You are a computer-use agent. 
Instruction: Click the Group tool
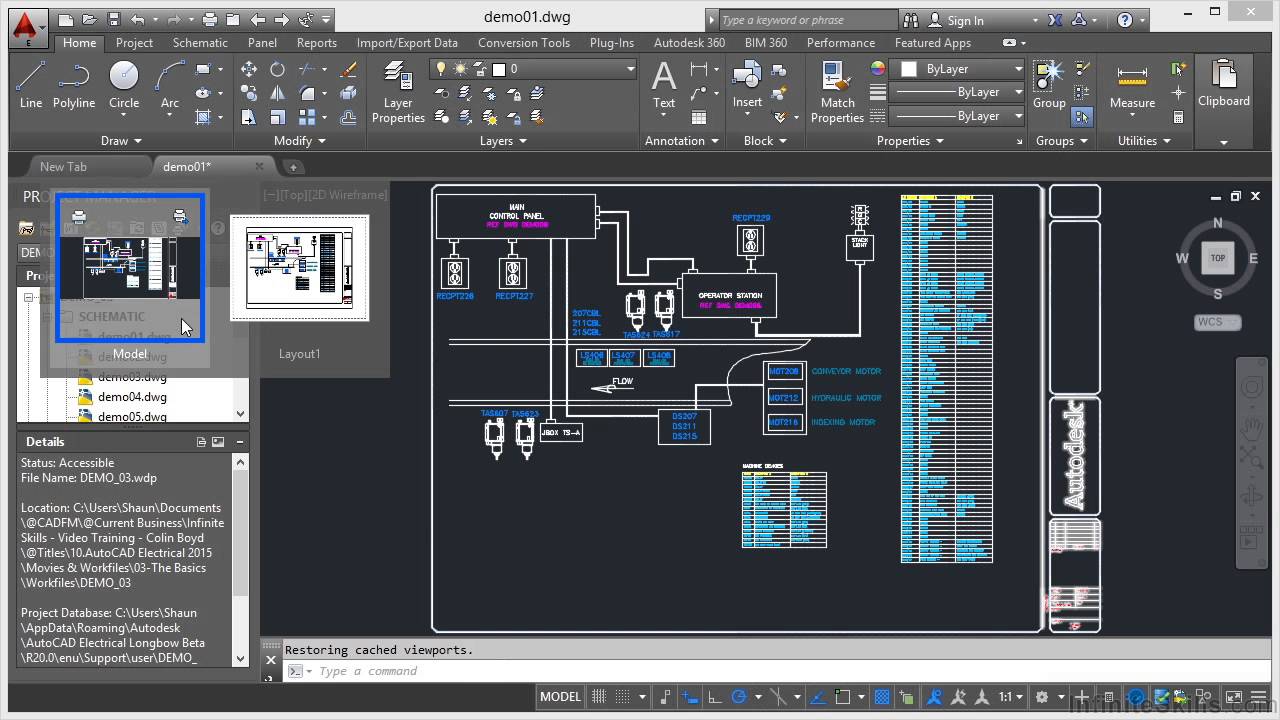1049,85
